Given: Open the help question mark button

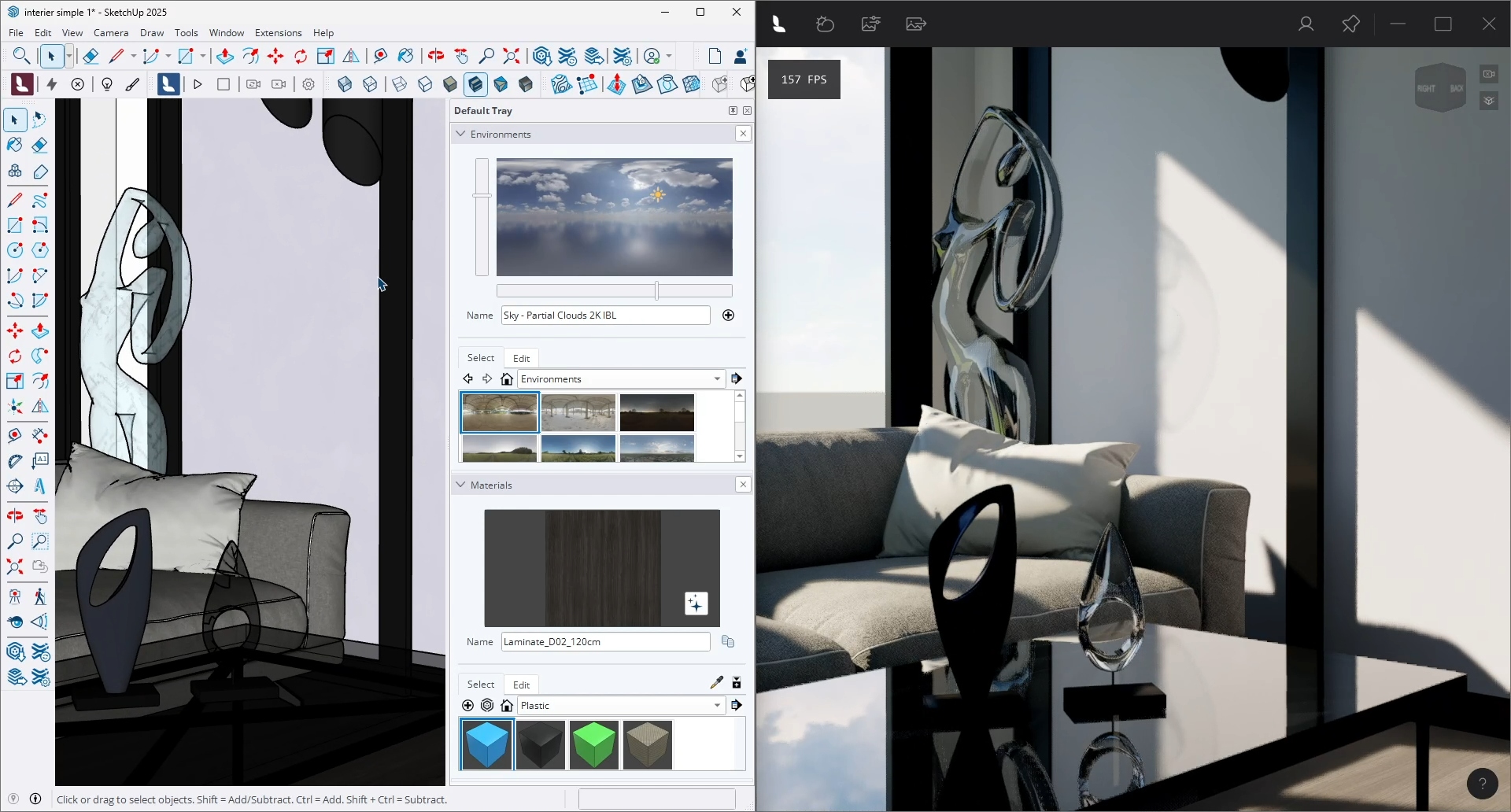Looking at the screenshot, I should [1483, 783].
